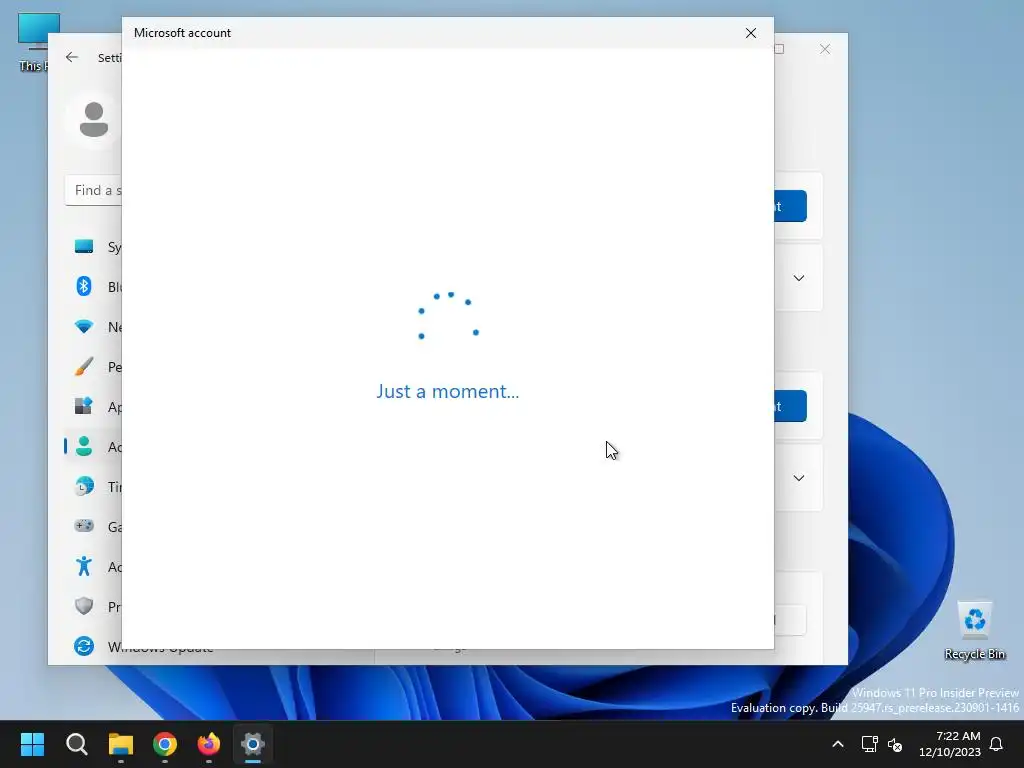
Task: Select the user avatar in Settings
Action: coord(93,120)
